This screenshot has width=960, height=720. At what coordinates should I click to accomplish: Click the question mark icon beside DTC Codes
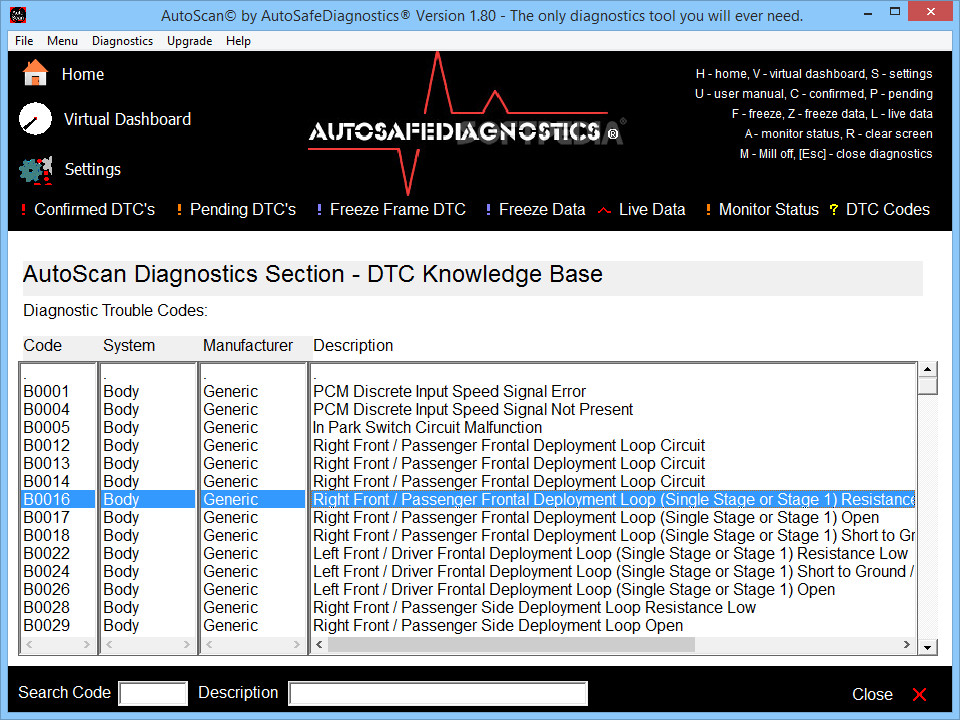835,209
